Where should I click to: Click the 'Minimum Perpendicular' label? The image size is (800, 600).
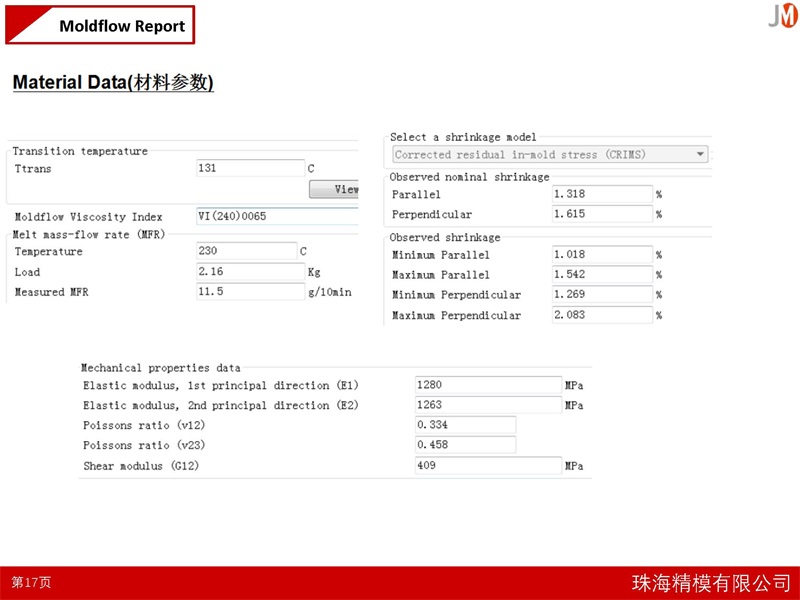[x=456, y=295]
